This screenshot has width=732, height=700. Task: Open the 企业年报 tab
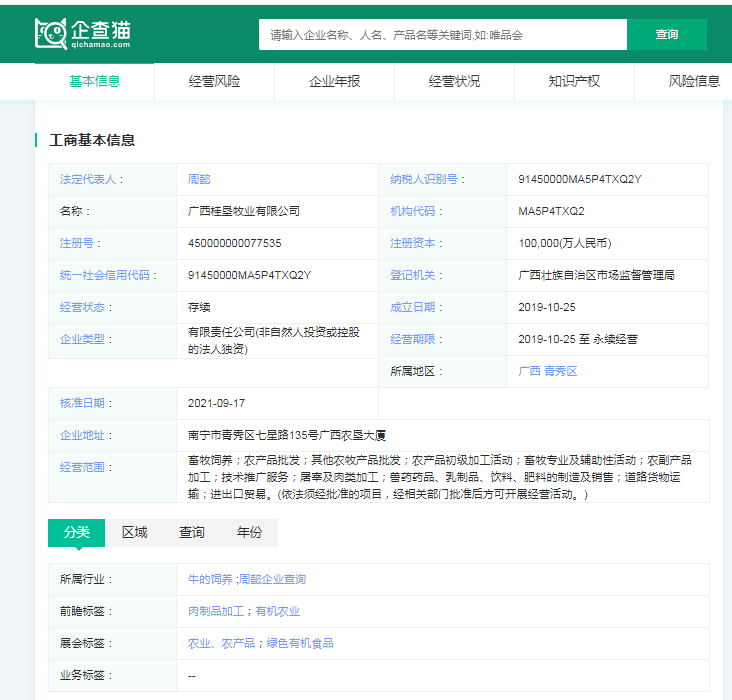pos(334,81)
